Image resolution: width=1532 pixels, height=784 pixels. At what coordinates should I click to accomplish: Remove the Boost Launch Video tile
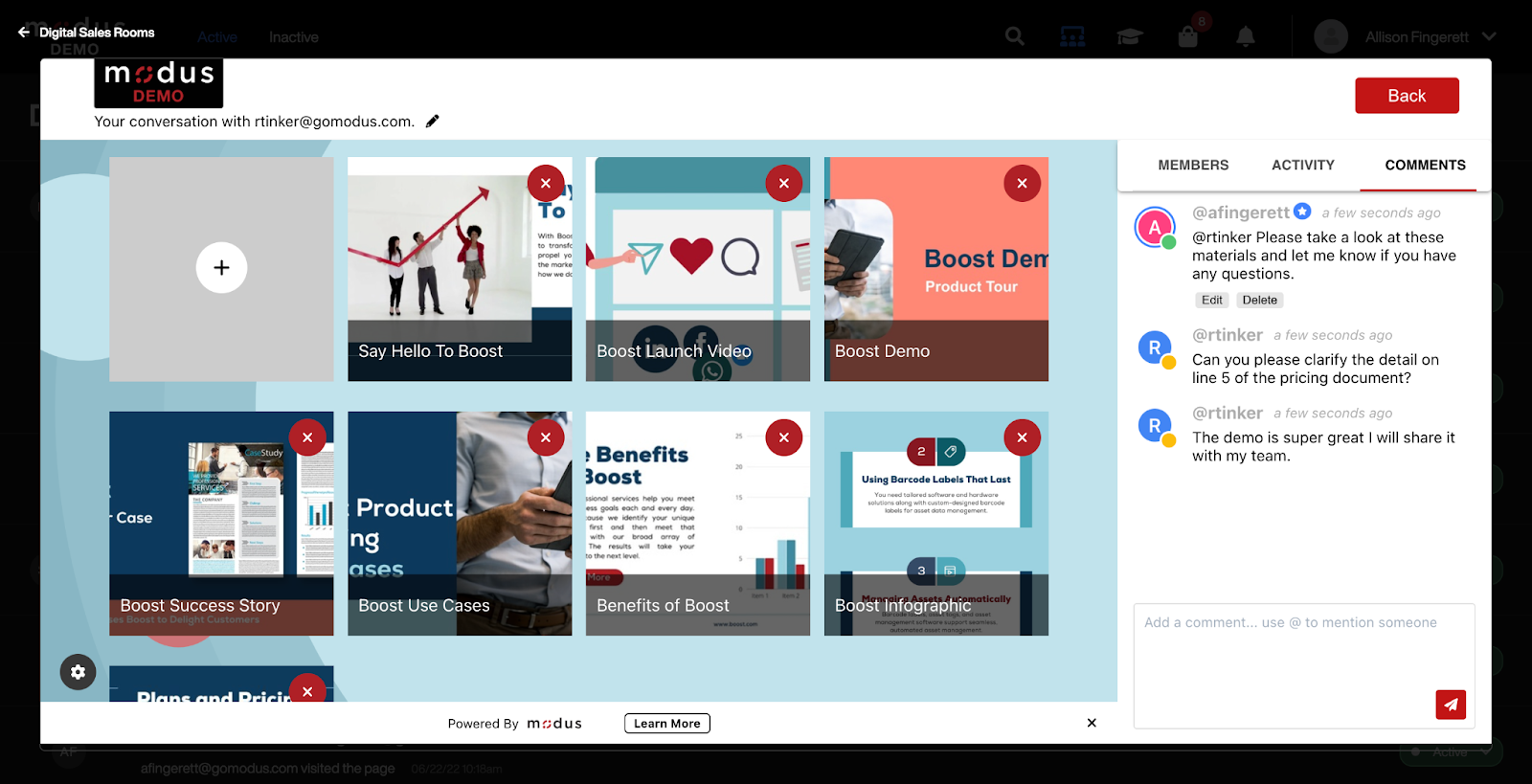tap(783, 183)
